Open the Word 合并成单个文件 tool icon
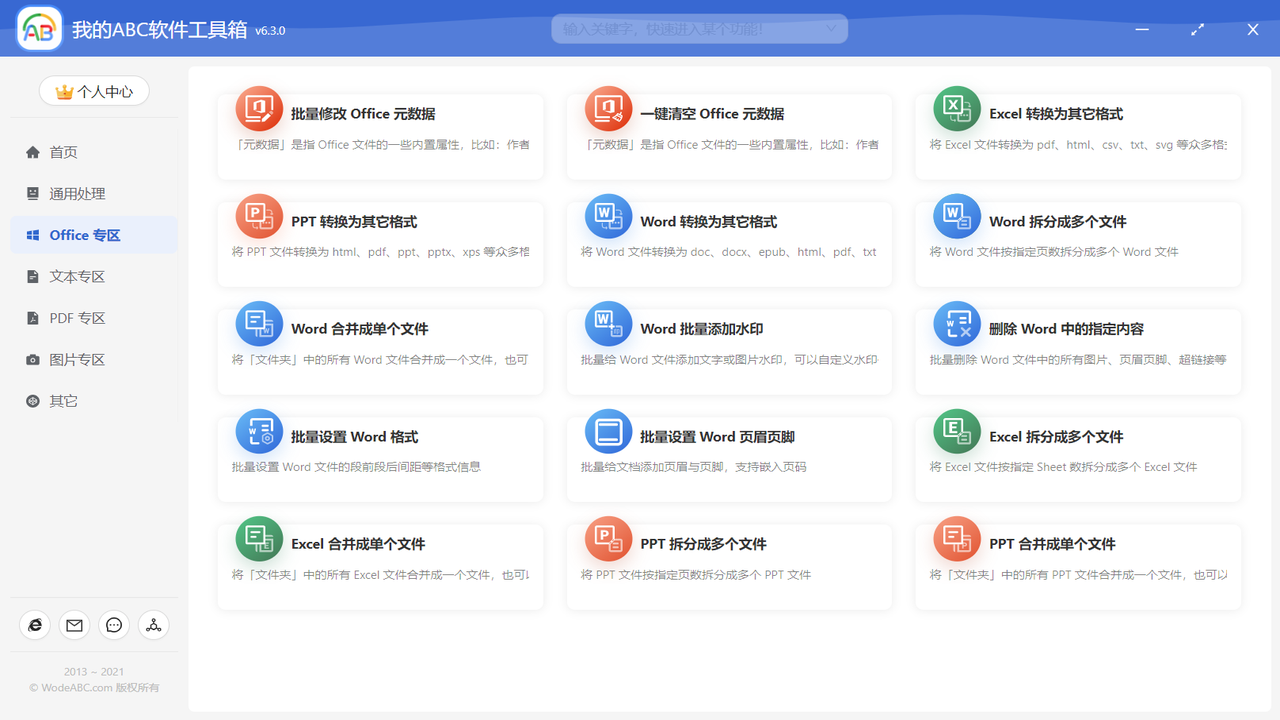 click(x=258, y=323)
